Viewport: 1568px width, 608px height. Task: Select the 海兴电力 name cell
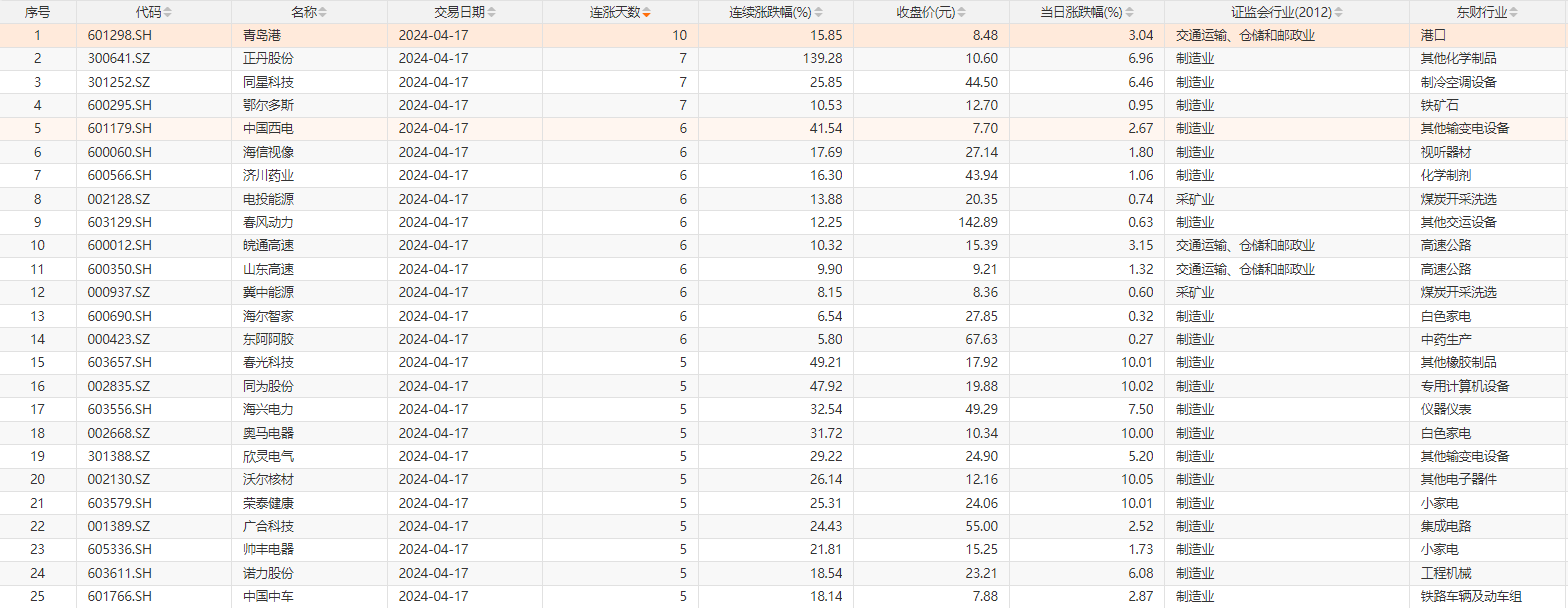pos(309,410)
